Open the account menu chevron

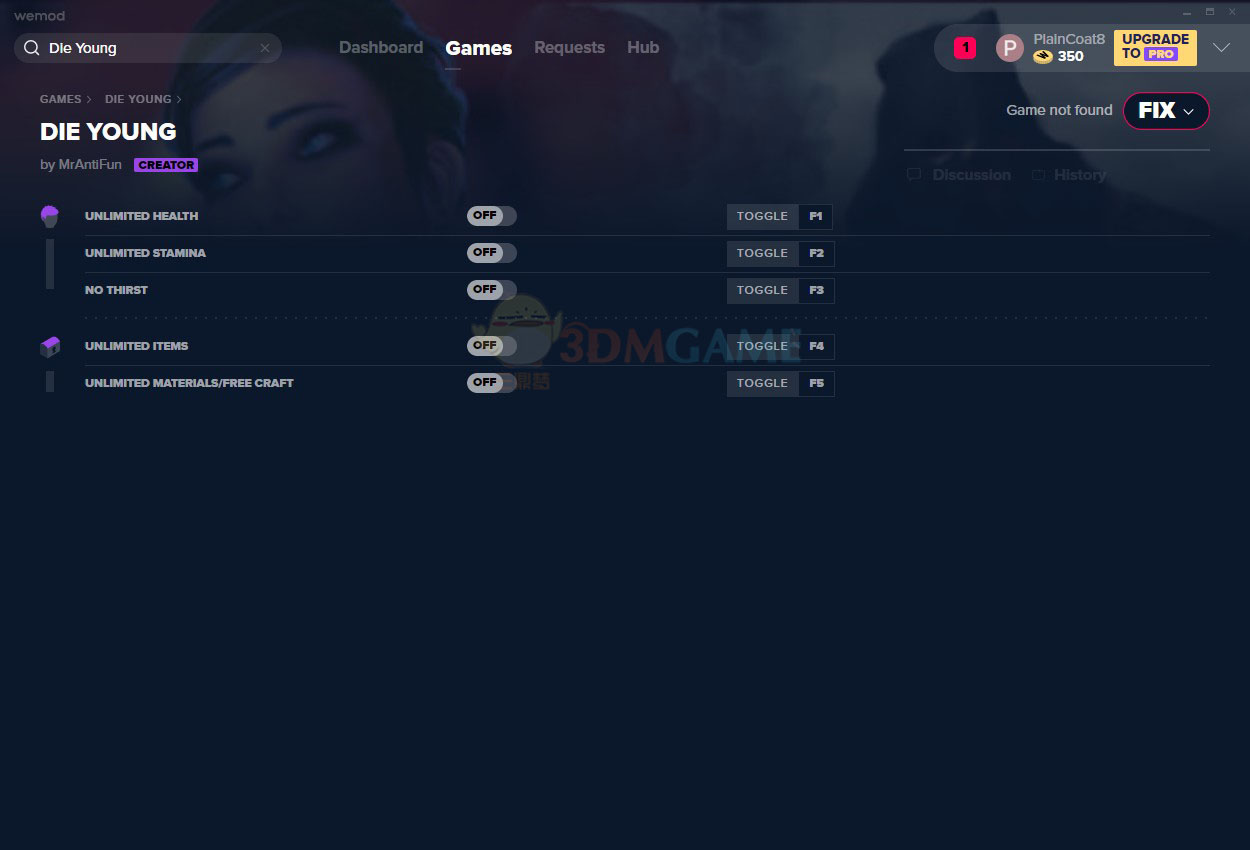(x=1221, y=48)
